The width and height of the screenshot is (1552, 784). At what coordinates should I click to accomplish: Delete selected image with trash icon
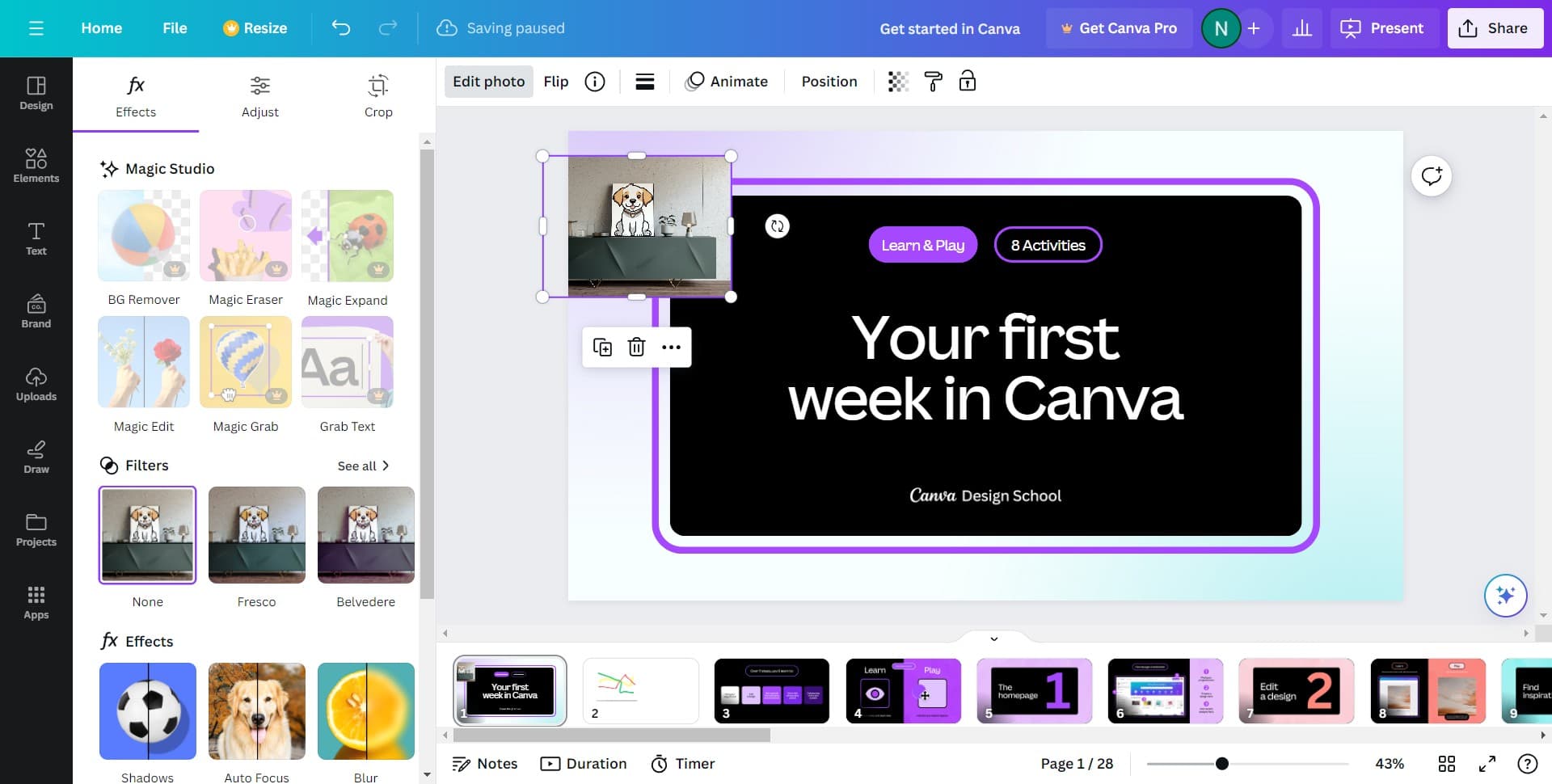click(637, 348)
